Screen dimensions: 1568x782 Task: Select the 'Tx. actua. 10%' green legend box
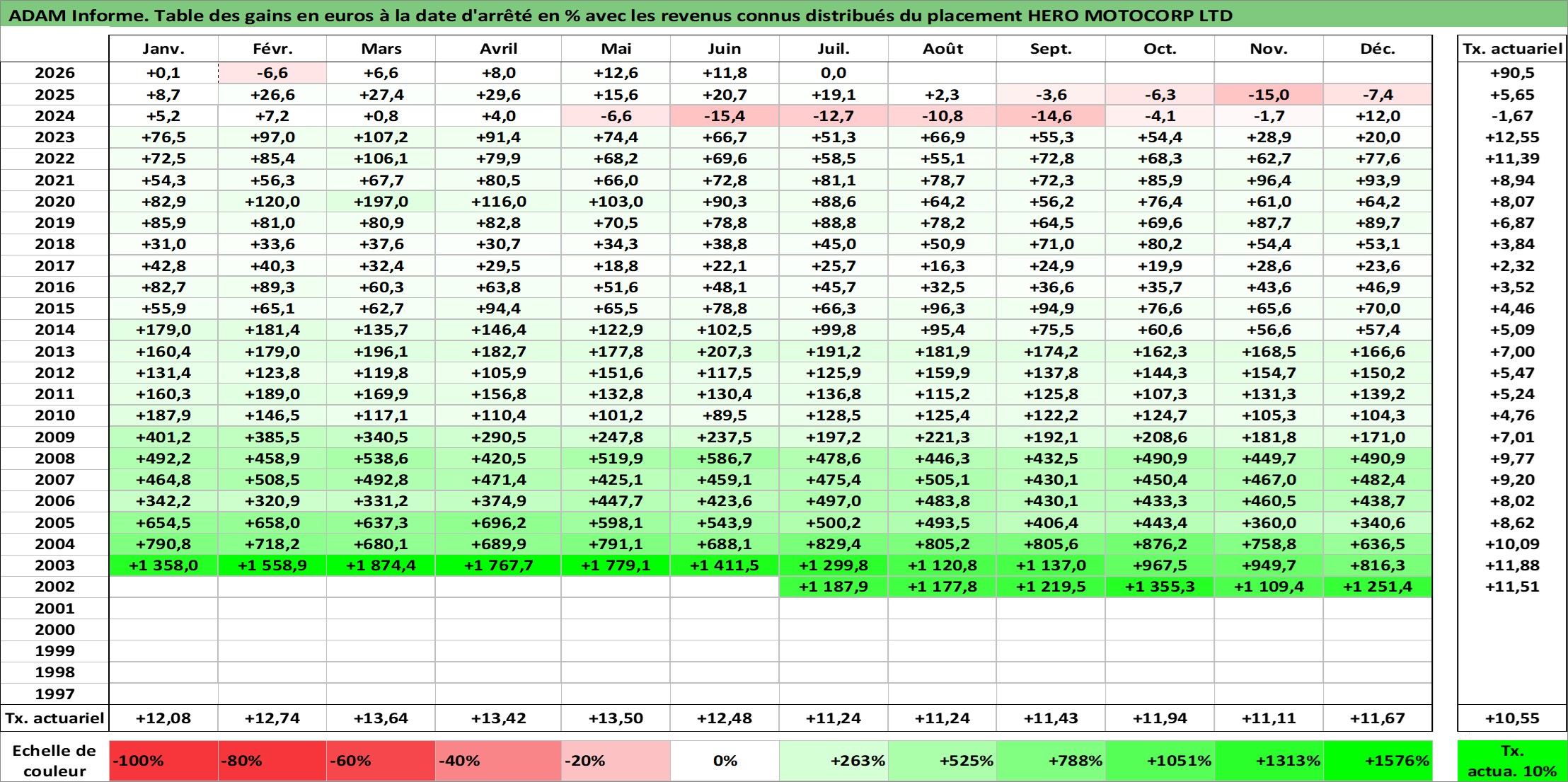click(1512, 761)
